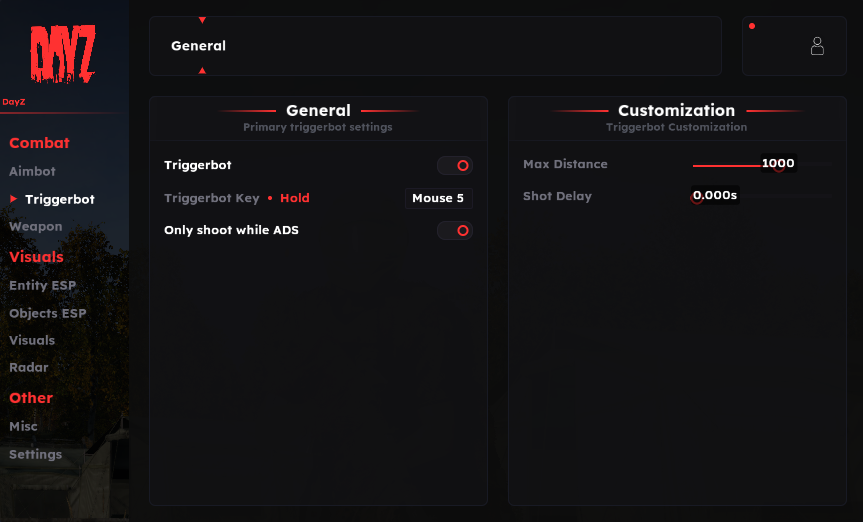This screenshot has width=863, height=522.
Task: Open the Mouse 5 key binding box
Action: tap(439, 198)
